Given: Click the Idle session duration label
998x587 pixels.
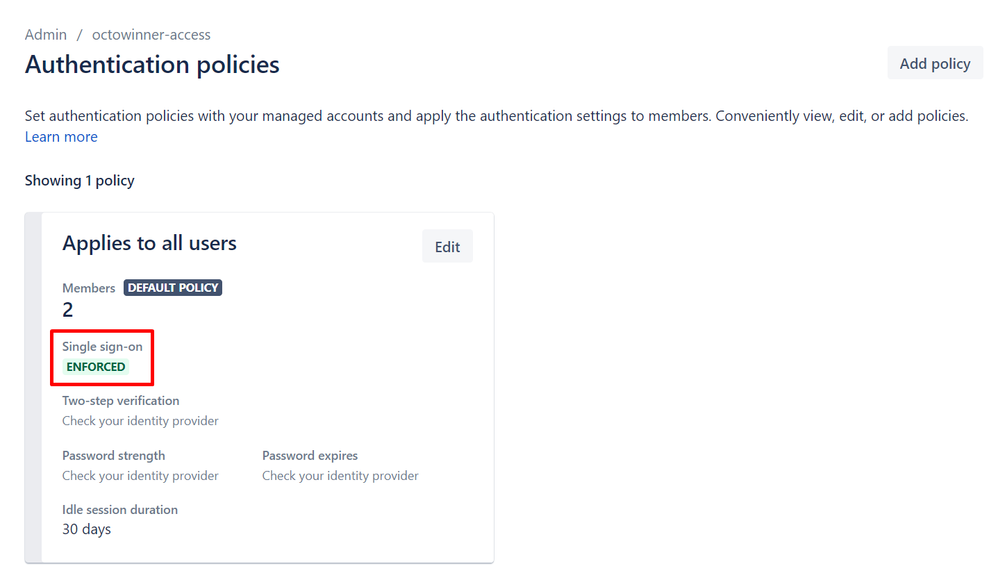Looking at the screenshot, I should pyautogui.click(x=120, y=510).
